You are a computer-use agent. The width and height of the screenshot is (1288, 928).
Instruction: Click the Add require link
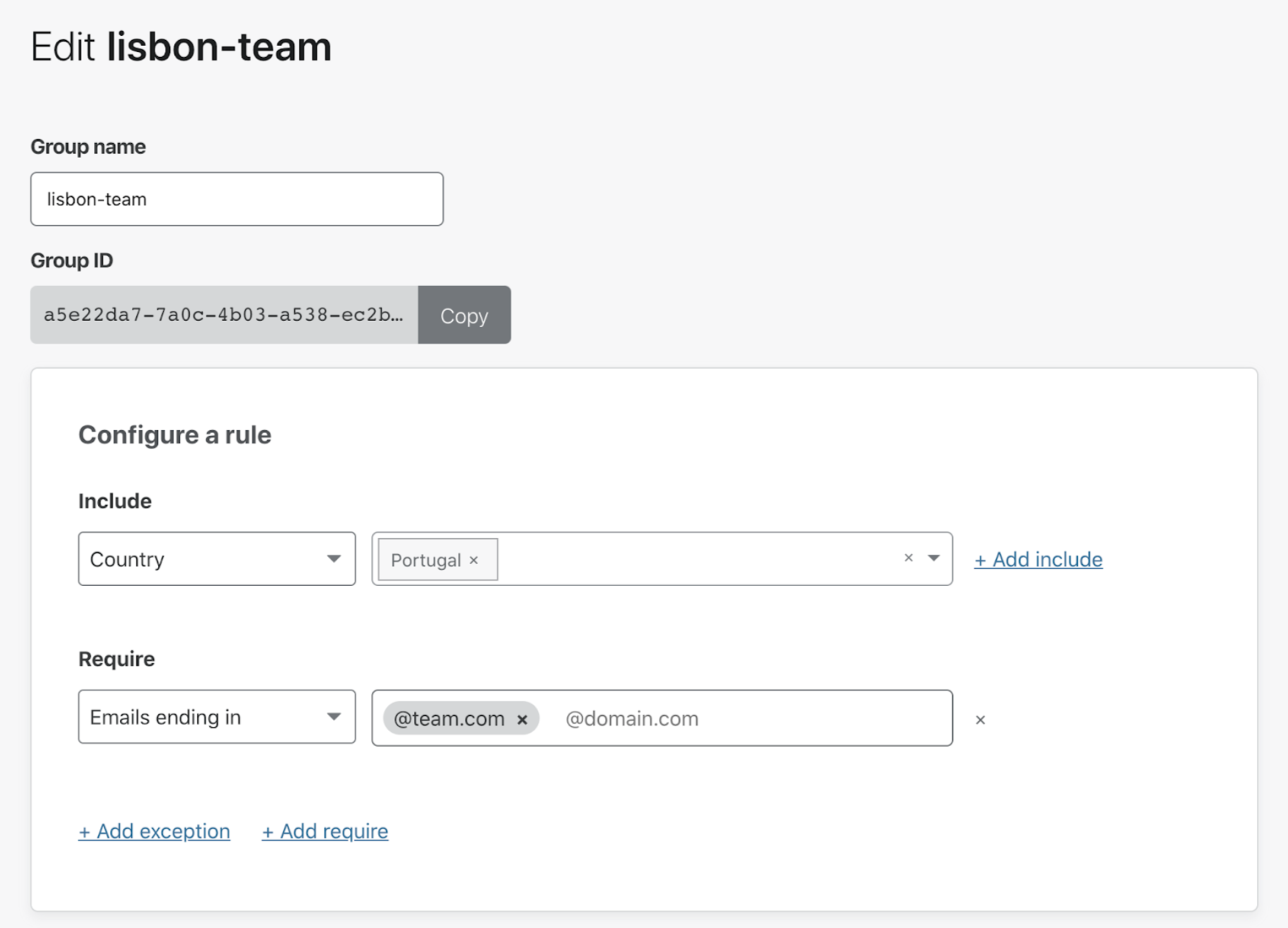point(324,831)
